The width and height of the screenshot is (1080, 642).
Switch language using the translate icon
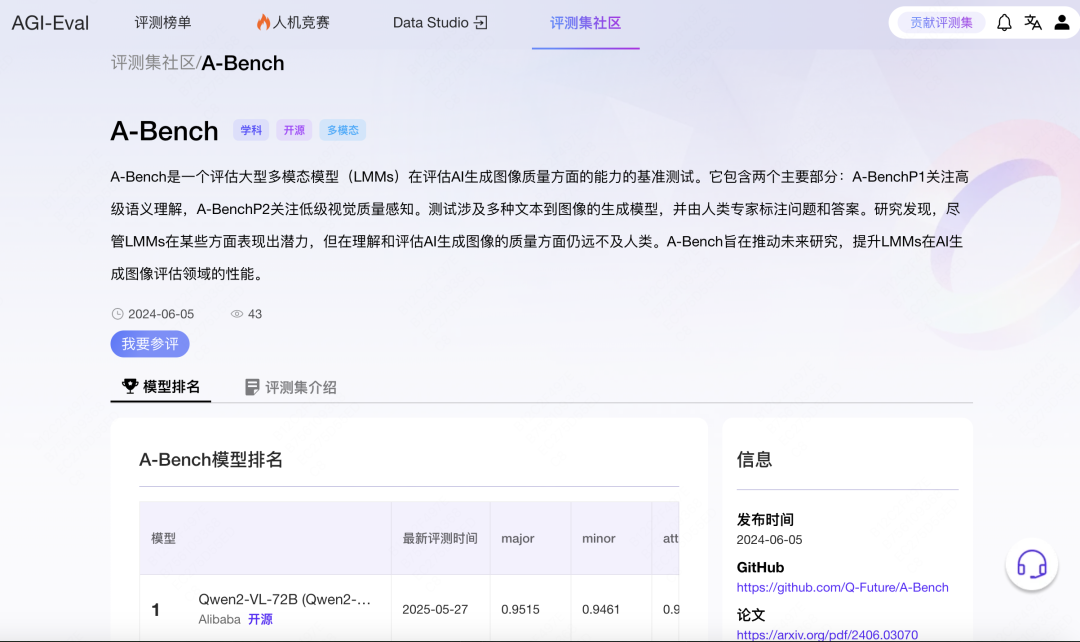coord(1032,23)
